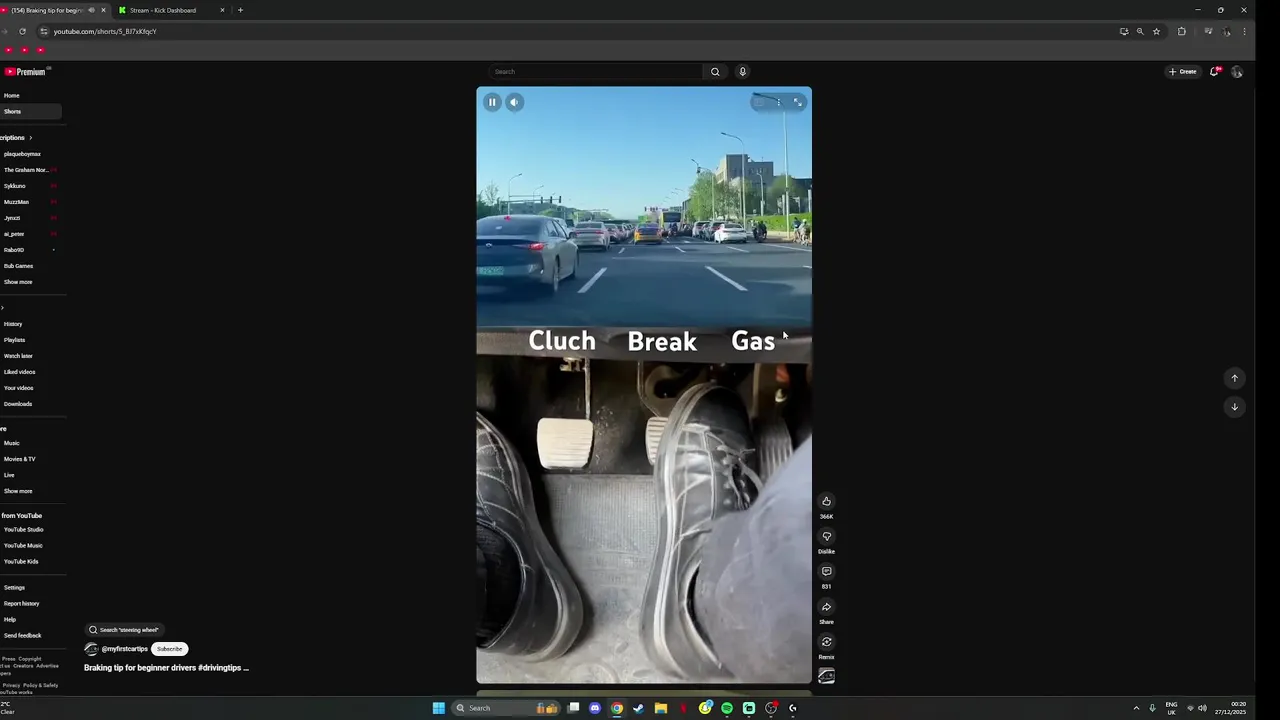Click the YouTube Premium logo
Screen dimensions: 1280x720
[x=25, y=72]
